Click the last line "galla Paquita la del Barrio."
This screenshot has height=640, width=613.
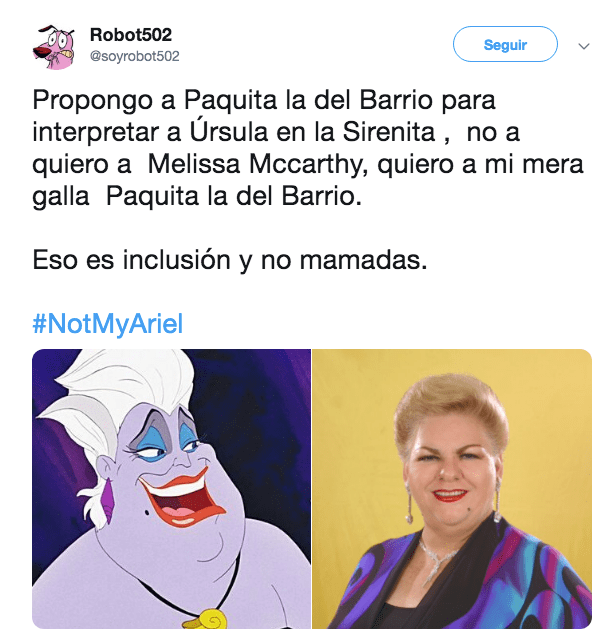[197, 196]
